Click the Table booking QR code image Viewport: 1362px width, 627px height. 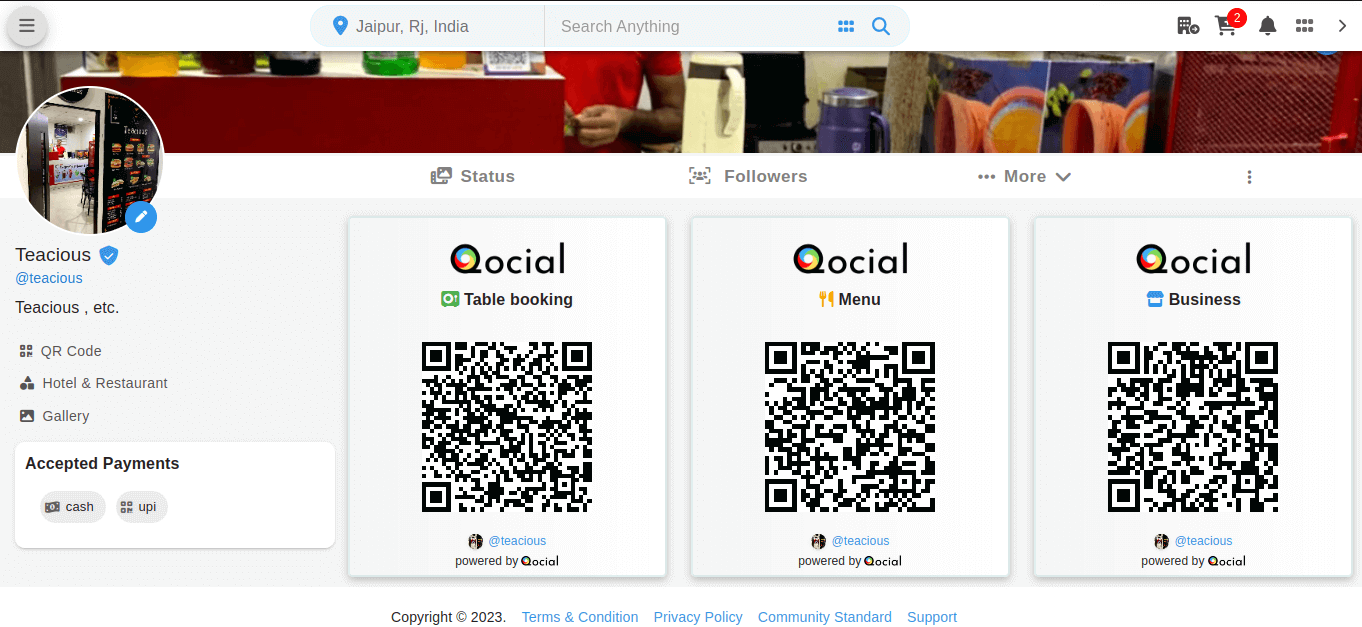point(507,427)
